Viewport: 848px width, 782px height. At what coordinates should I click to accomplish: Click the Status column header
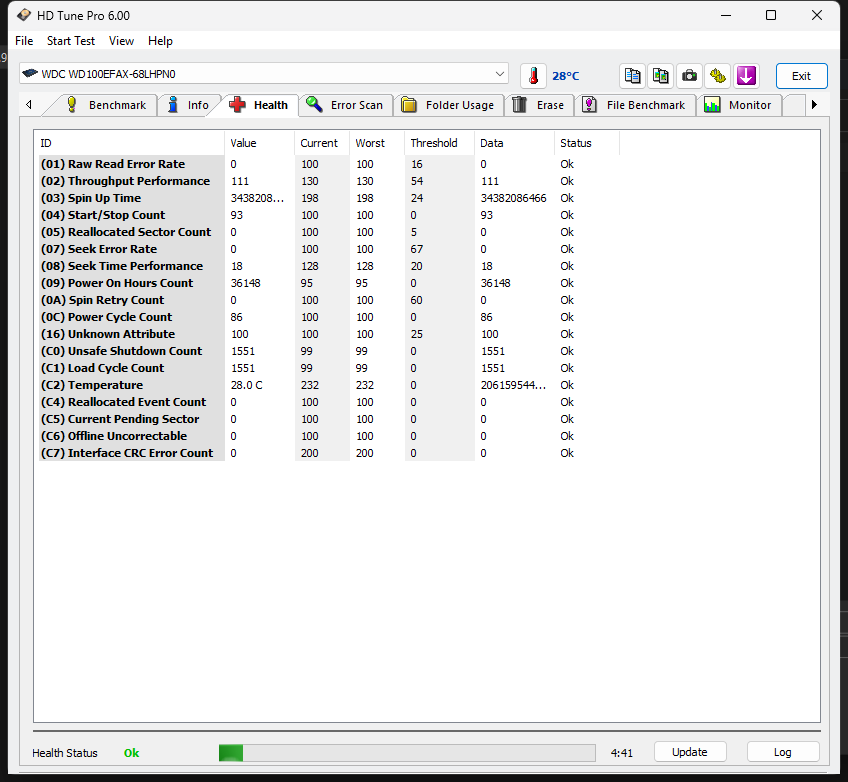point(586,143)
